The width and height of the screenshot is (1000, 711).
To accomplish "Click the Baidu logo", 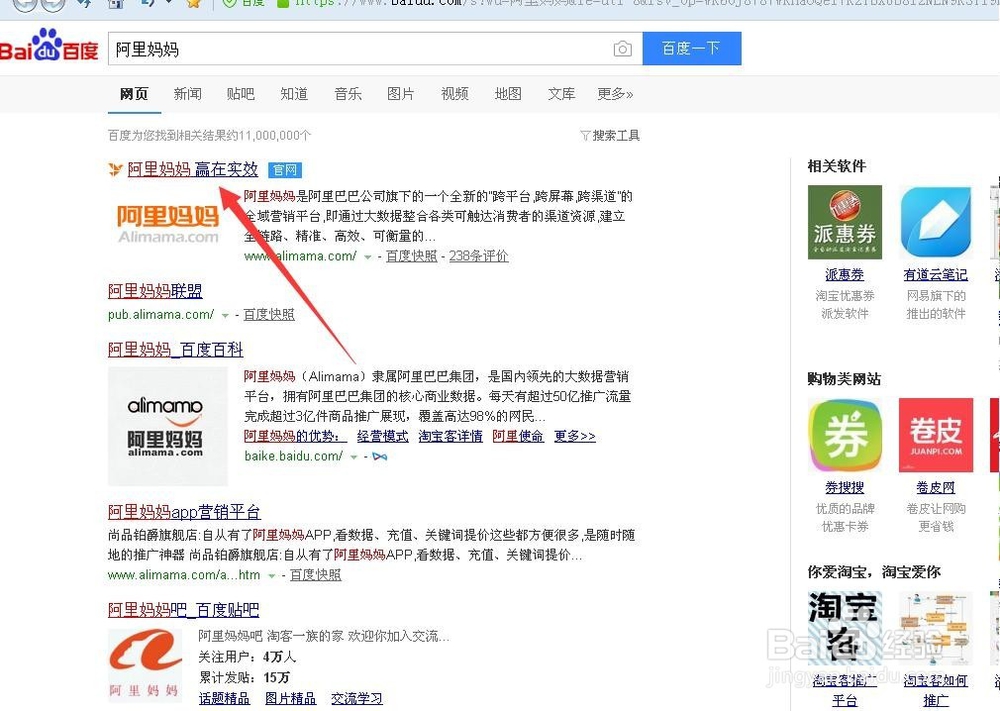I will pos(49,46).
